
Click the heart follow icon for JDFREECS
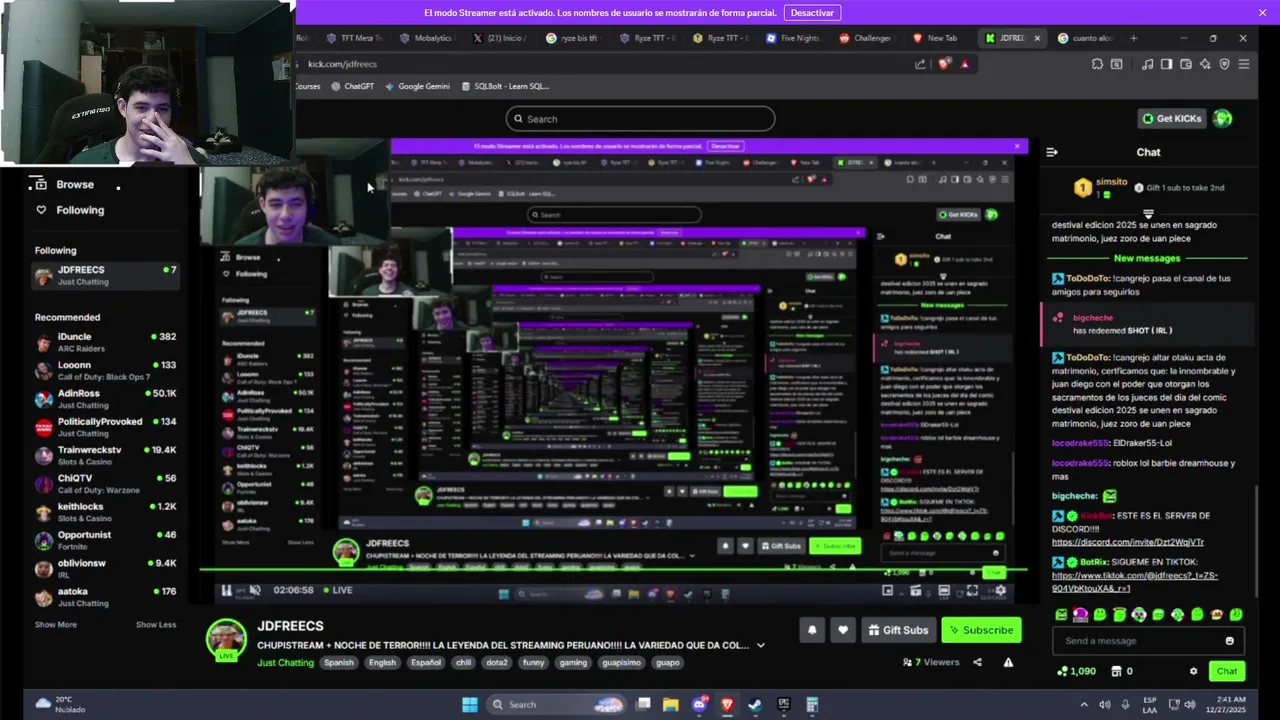843,630
